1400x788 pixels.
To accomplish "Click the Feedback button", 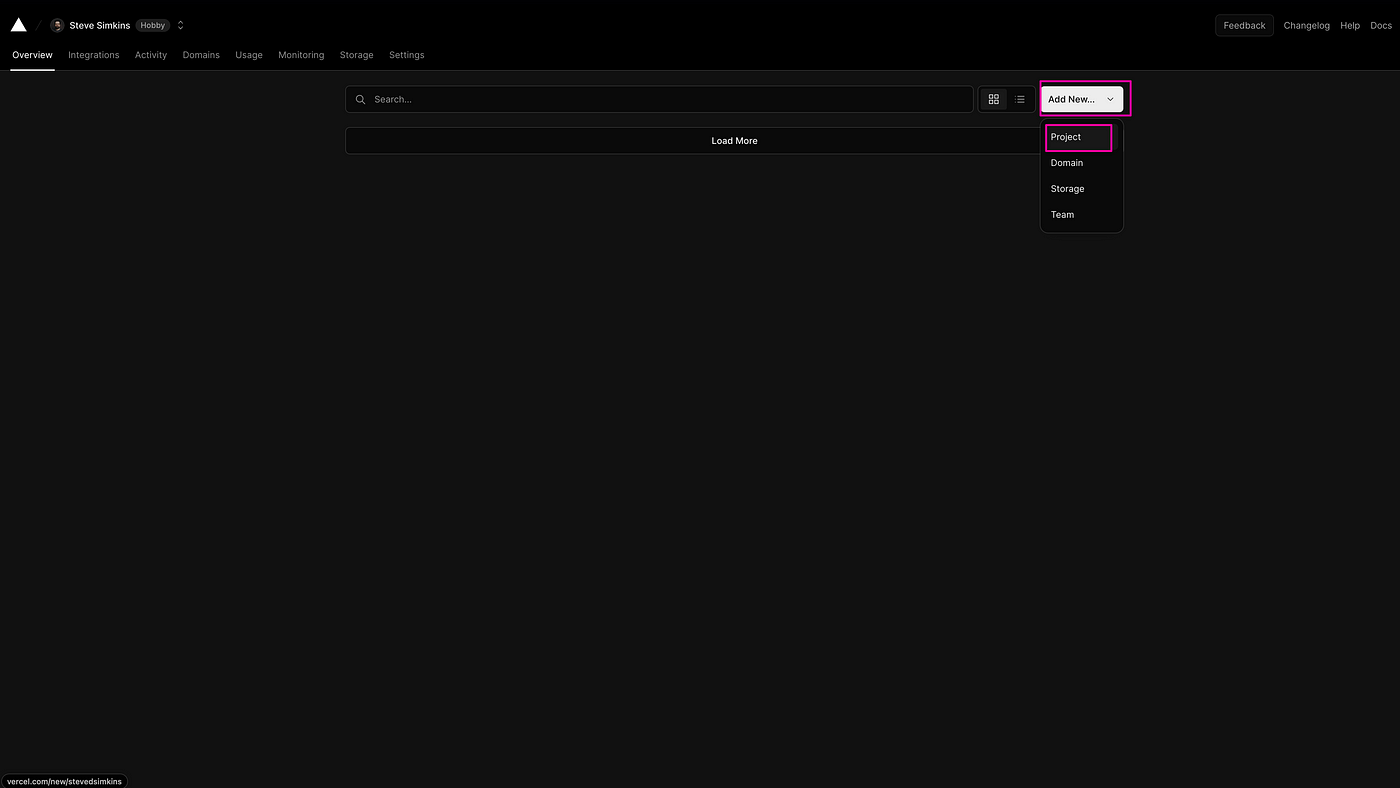I will (x=1244, y=25).
